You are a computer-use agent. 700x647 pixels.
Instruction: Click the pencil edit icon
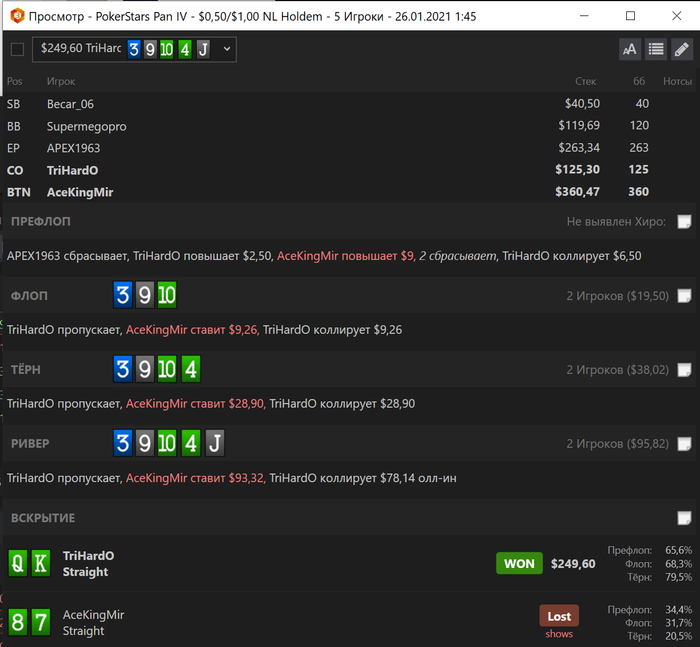pos(682,49)
